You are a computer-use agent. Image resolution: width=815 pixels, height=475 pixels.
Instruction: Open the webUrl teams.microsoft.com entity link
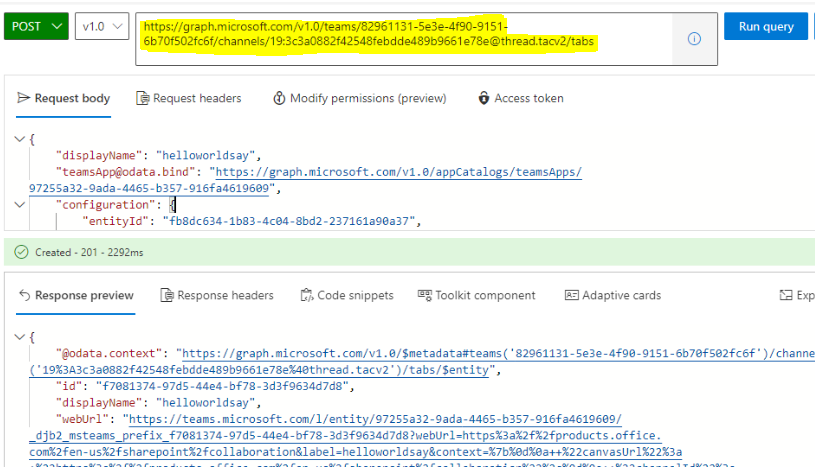[x=375, y=419]
